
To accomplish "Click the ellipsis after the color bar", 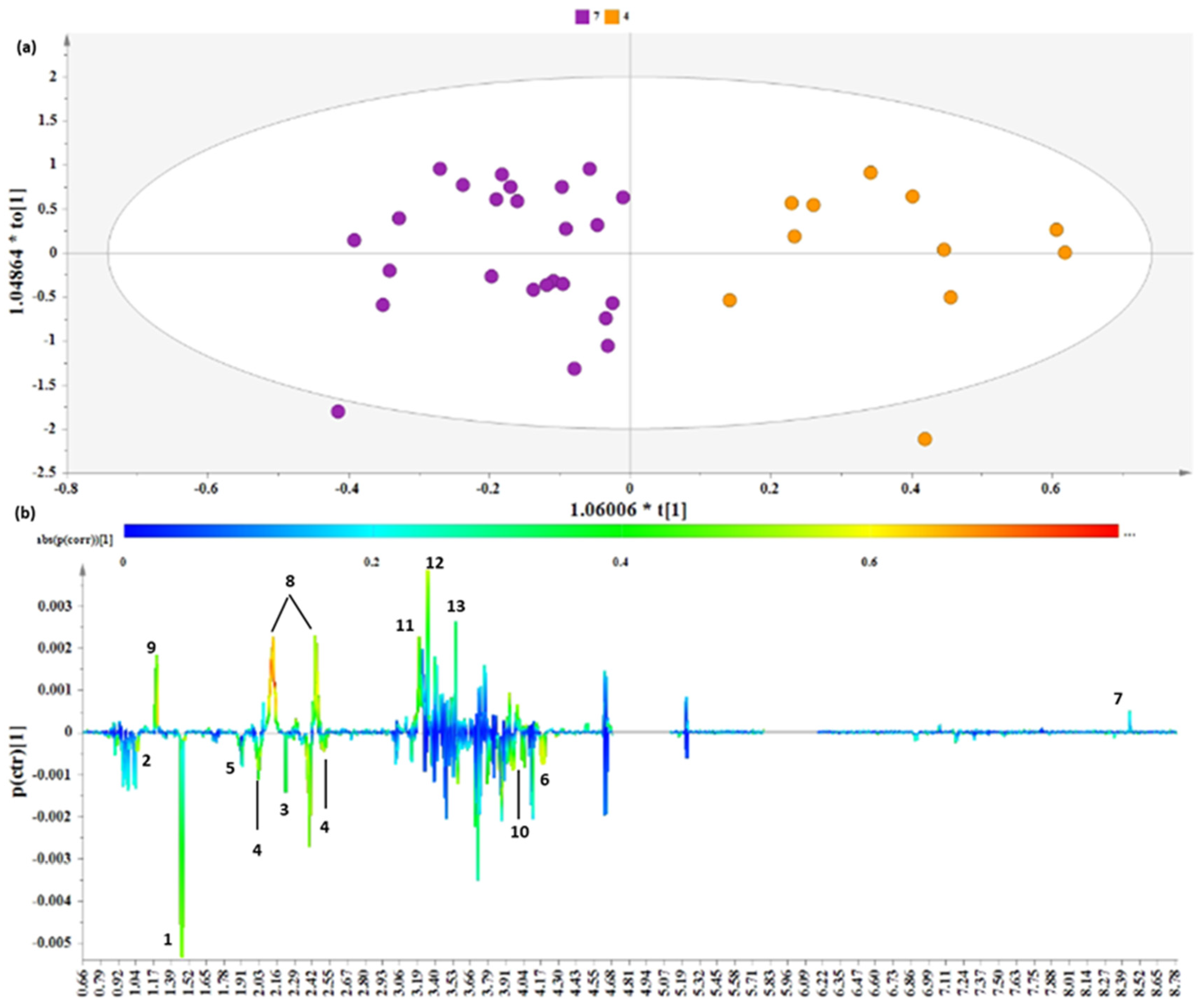I will [x=1129, y=535].
